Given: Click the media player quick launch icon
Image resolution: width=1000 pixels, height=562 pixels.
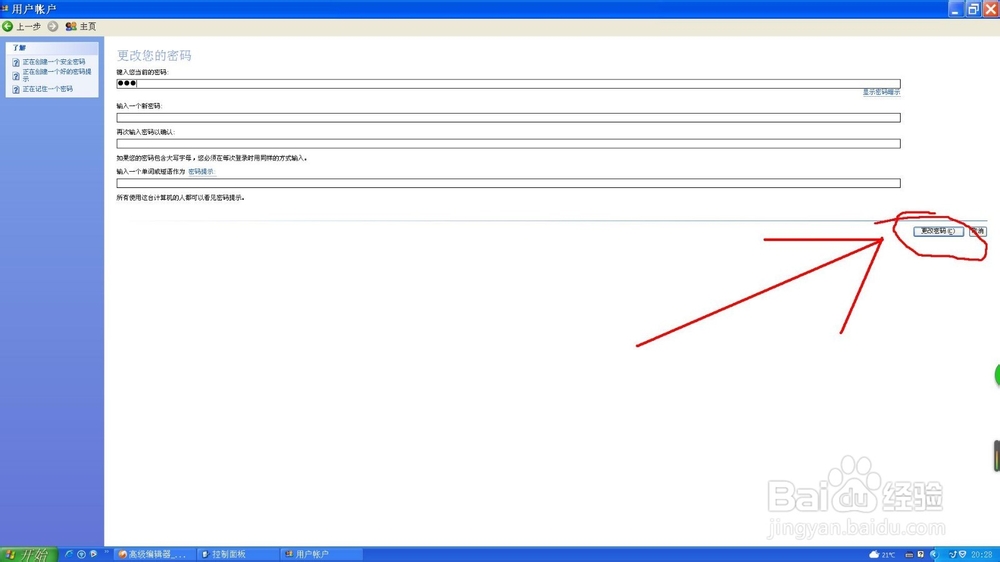Looking at the screenshot, I should (93, 554).
